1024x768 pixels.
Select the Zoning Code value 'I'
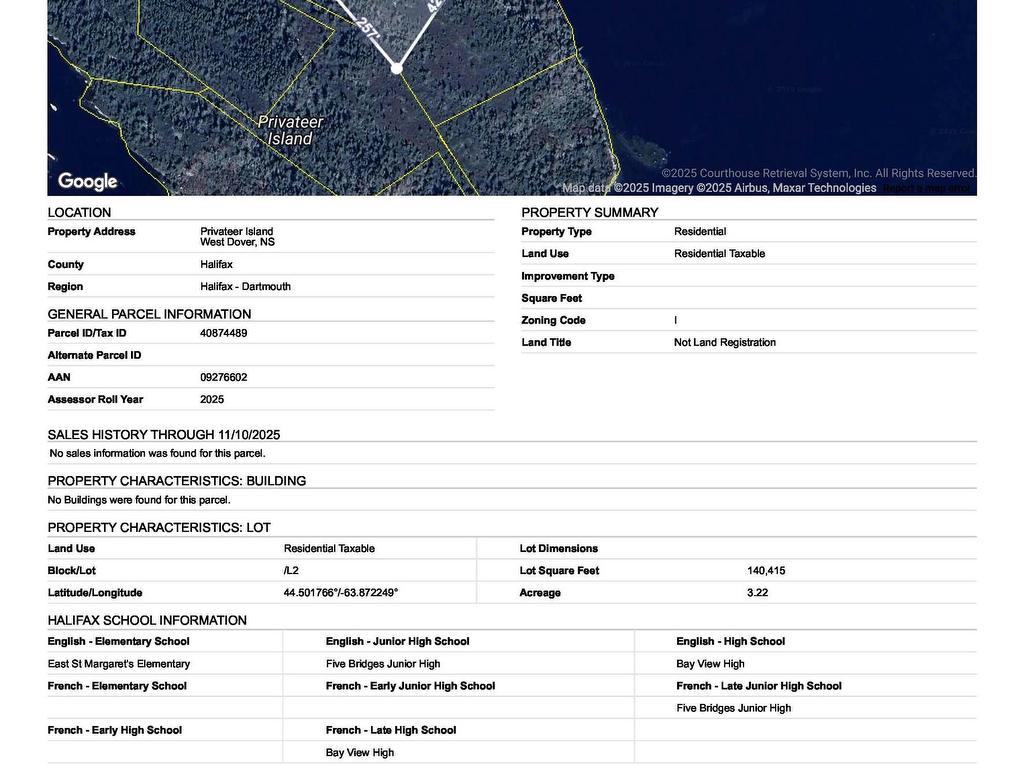coord(675,320)
